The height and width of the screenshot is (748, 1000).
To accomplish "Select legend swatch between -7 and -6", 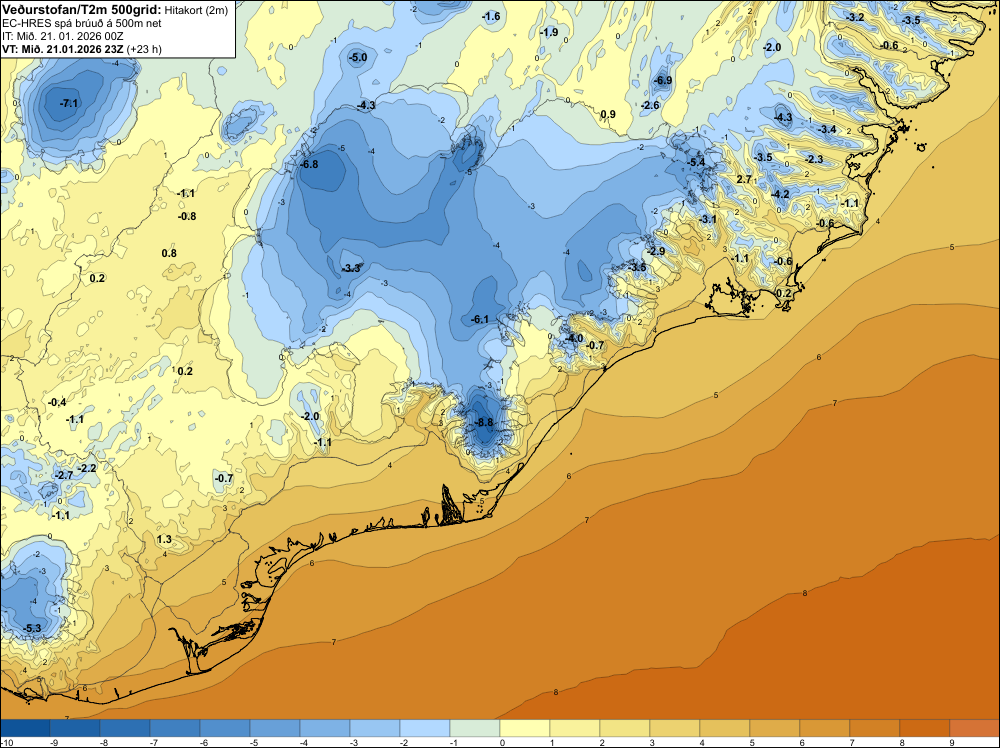I will (x=175, y=728).
